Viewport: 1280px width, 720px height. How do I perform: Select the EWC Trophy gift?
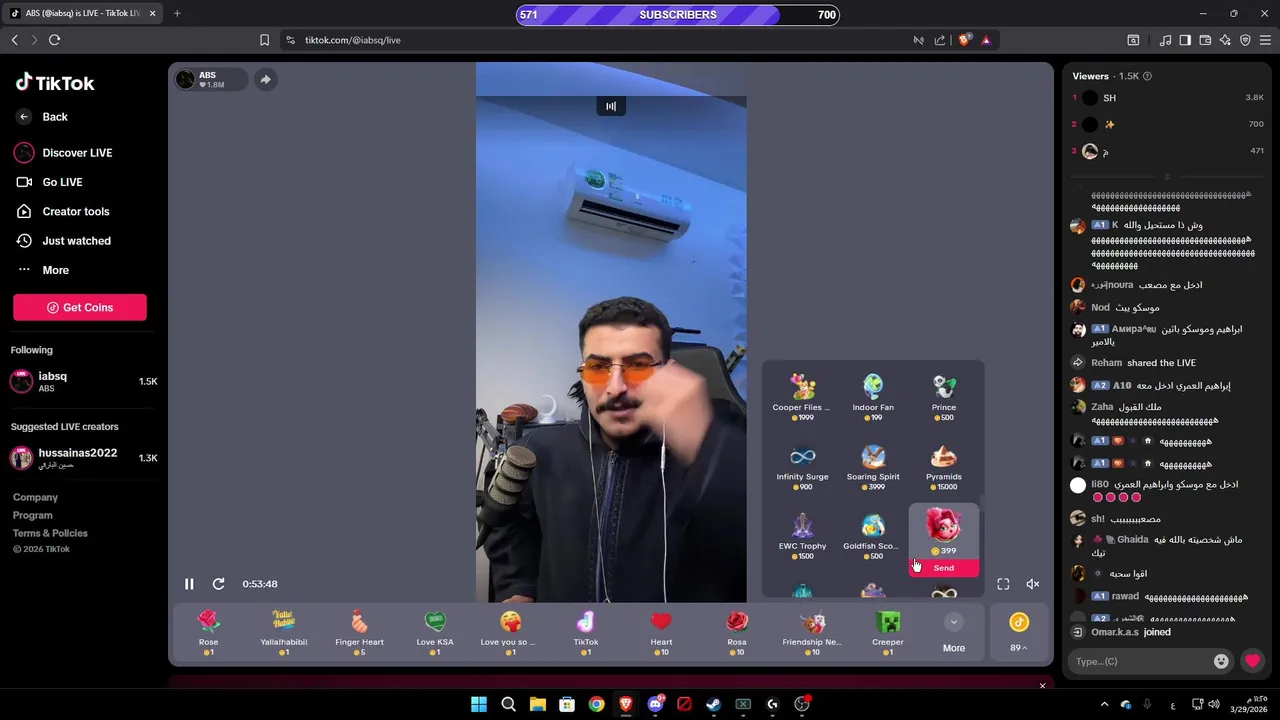coord(802,537)
